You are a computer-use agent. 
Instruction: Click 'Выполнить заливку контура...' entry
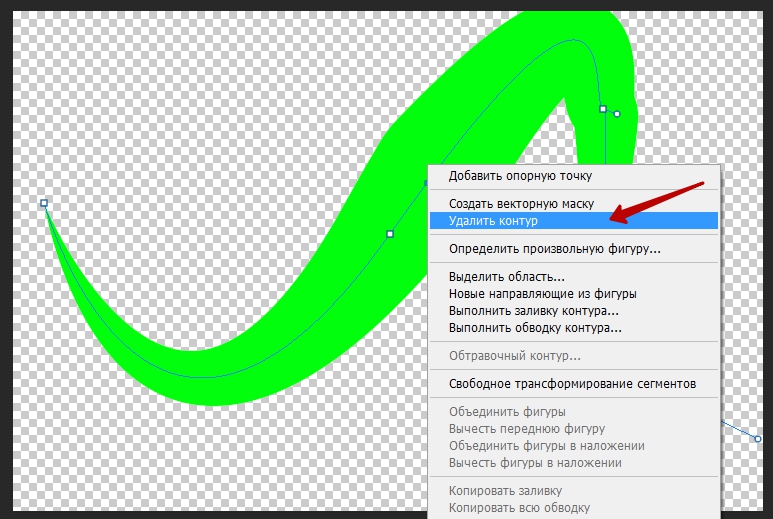click(574, 311)
